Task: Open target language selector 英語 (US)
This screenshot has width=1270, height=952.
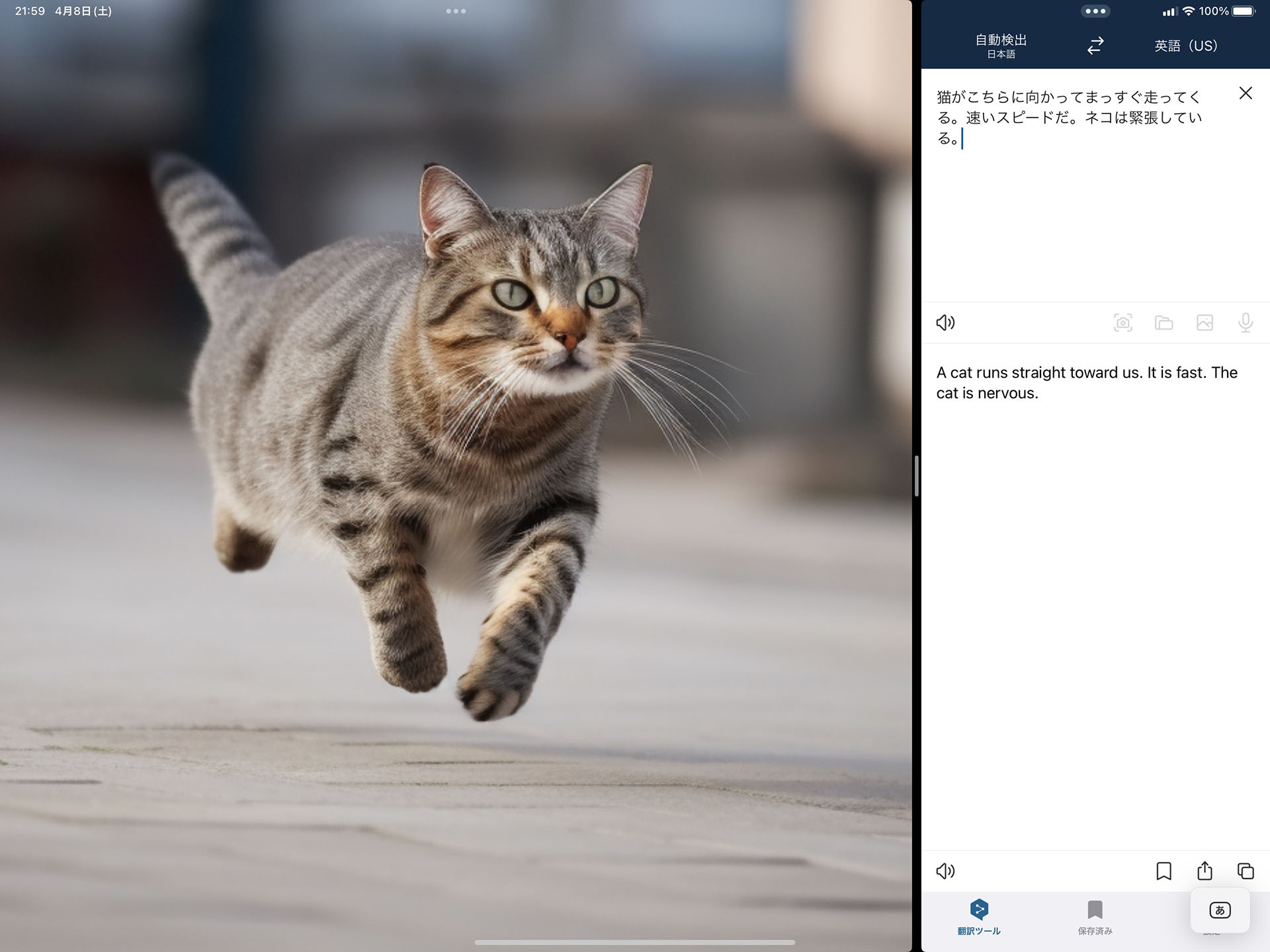Action: point(1185,46)
